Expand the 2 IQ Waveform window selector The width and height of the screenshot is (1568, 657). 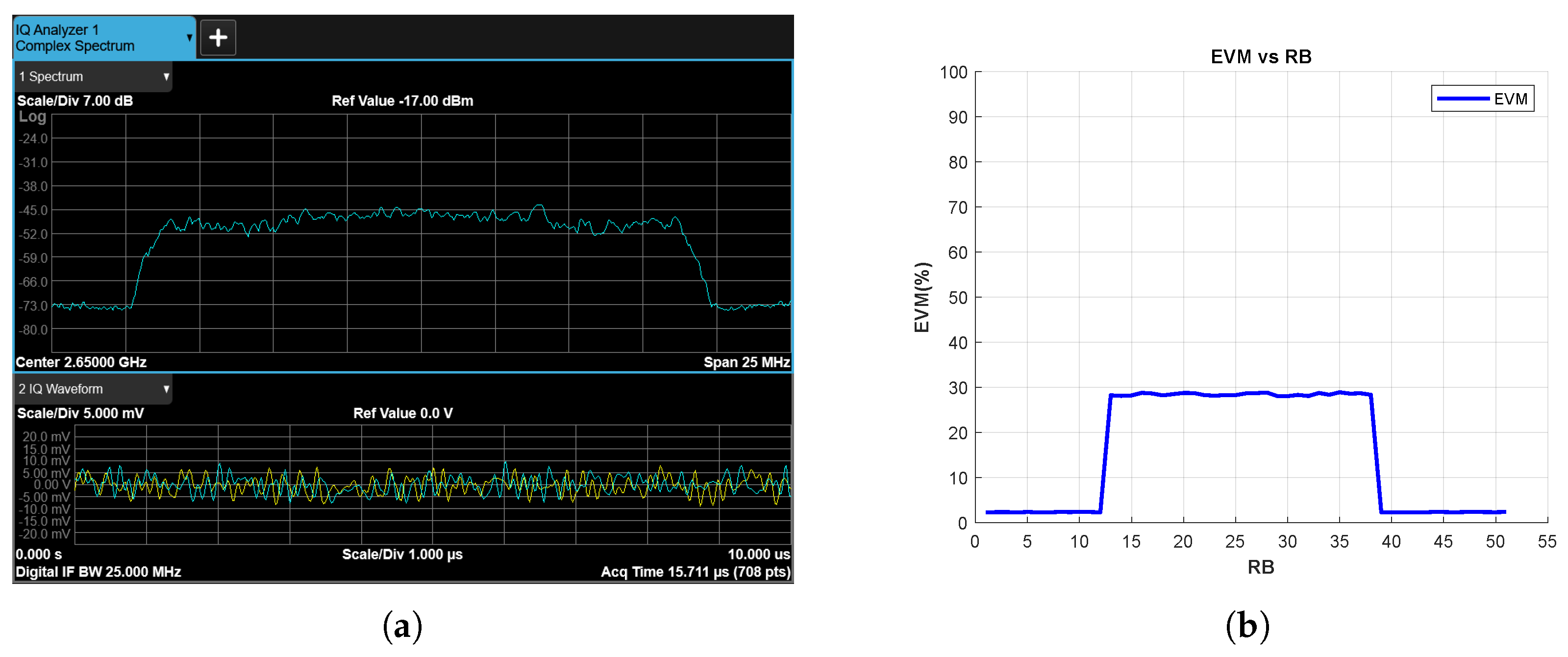point(166,389)
